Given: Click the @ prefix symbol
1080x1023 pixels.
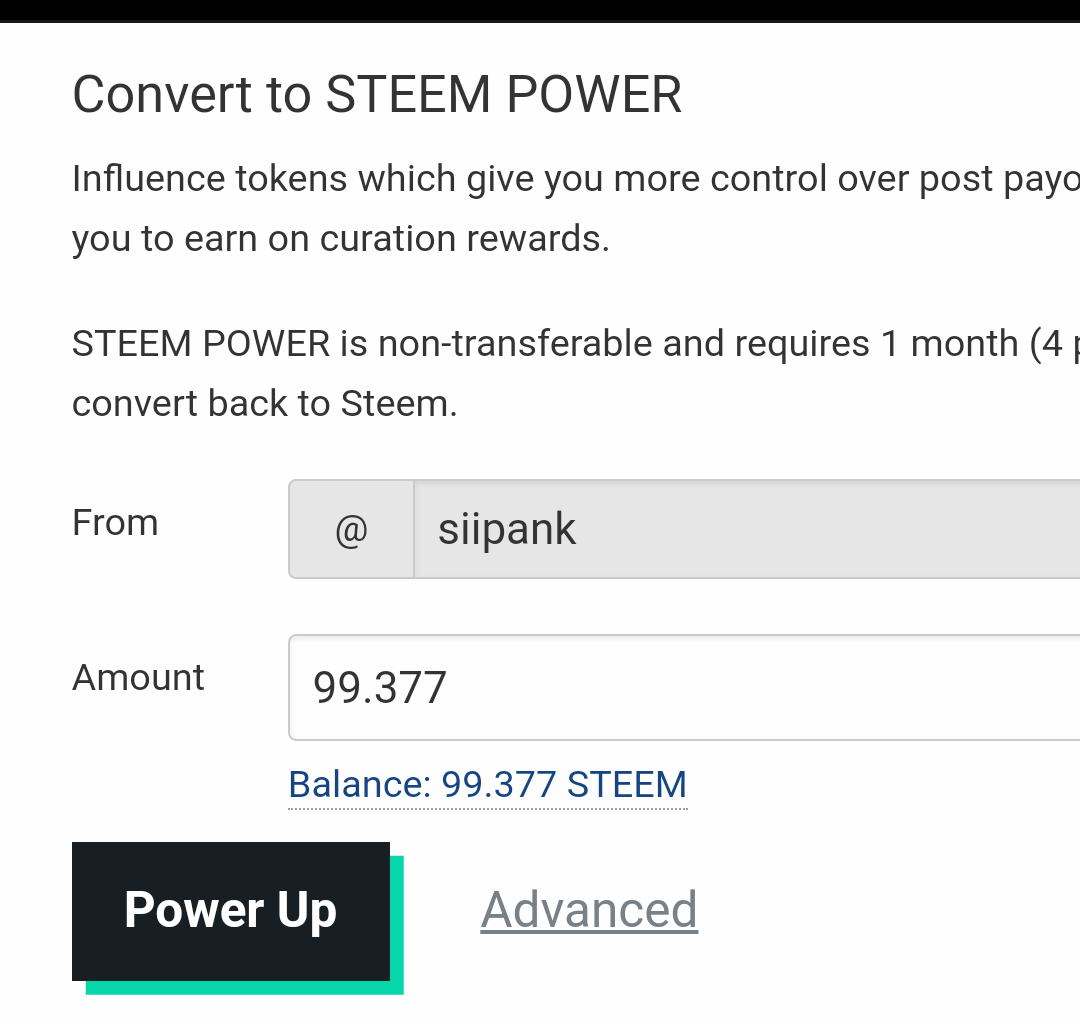Looking at the screenshot, I should (351, 530).
